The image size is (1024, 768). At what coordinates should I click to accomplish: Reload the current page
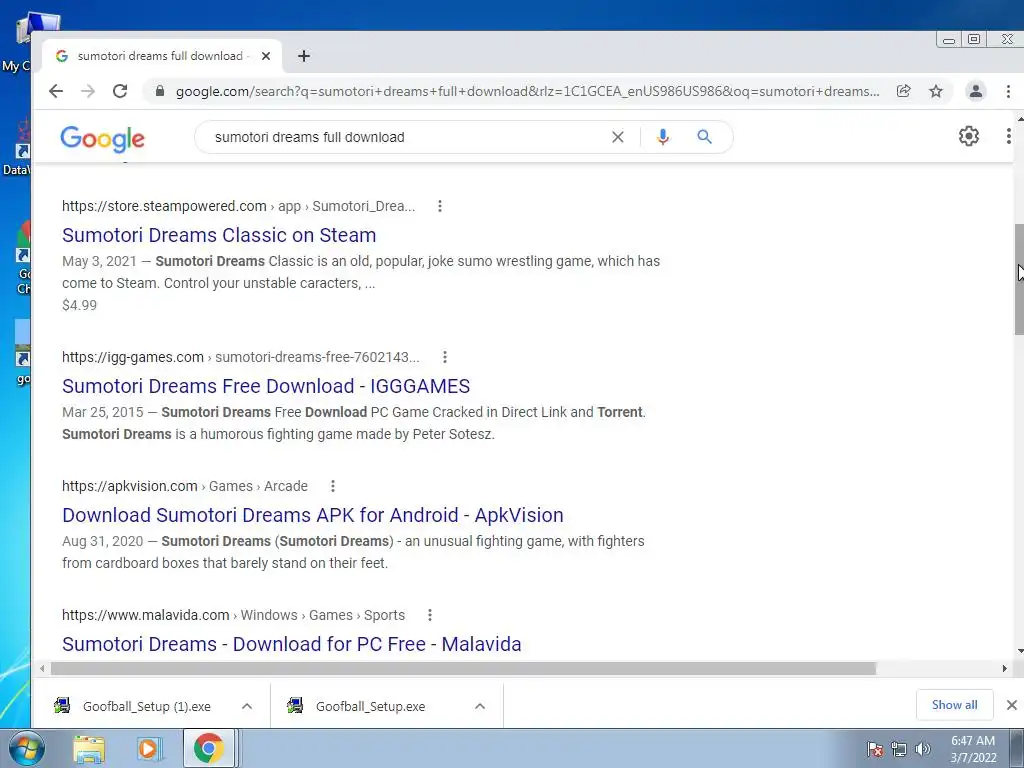pyautogui.click(x=120, y=91)
